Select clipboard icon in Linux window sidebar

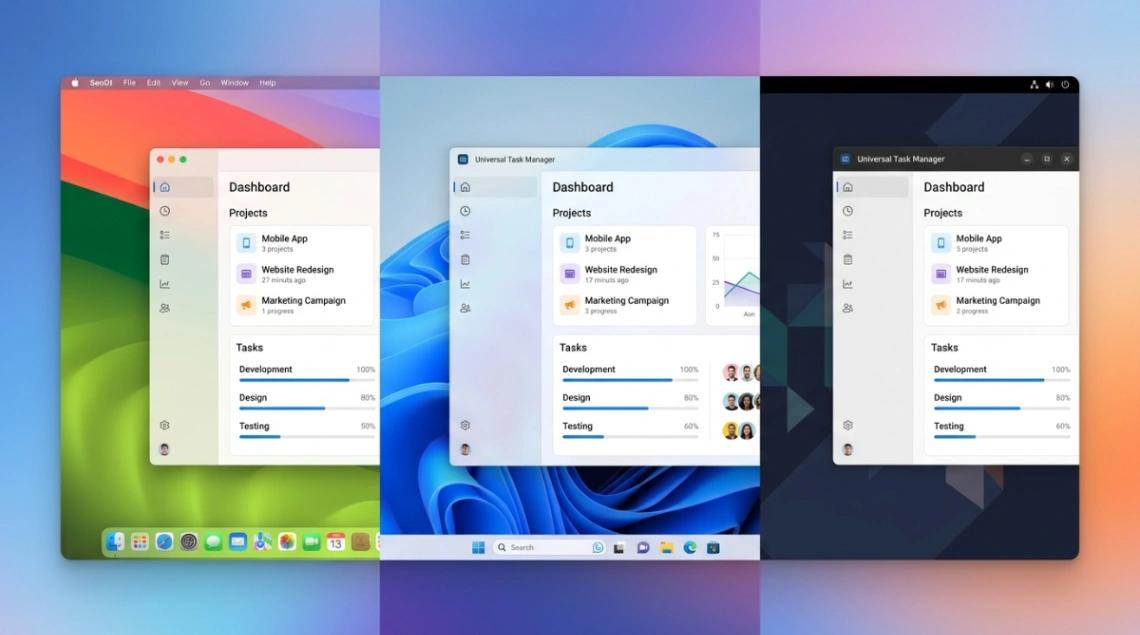click(x=848, y=260)
